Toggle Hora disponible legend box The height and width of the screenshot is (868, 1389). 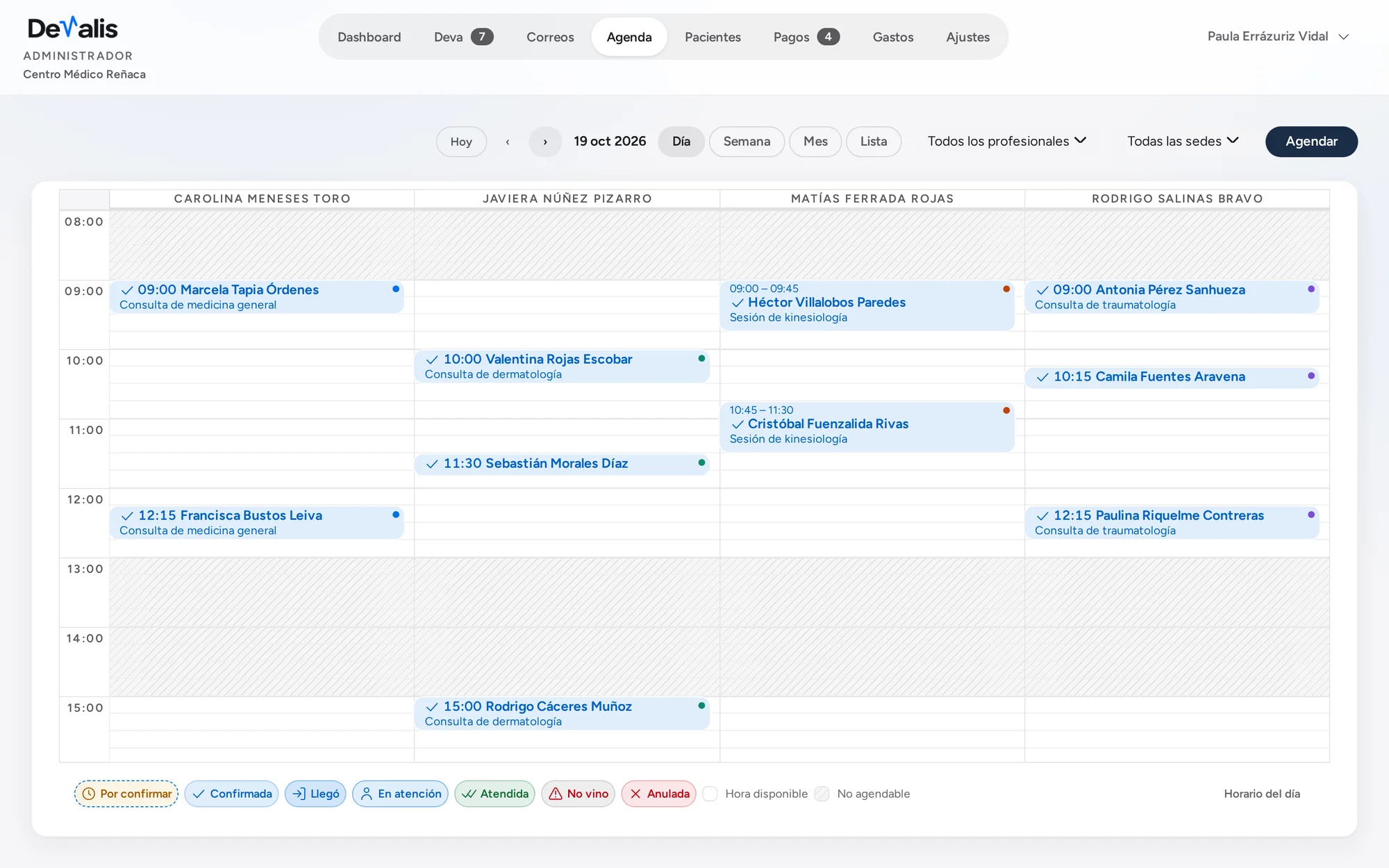[710, 794]
